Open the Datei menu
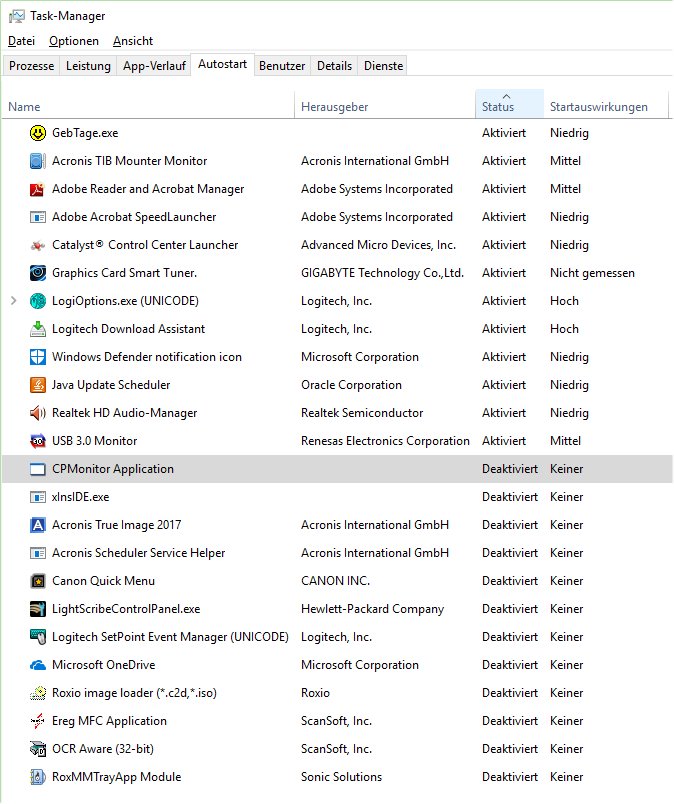 tap(22, 41)
